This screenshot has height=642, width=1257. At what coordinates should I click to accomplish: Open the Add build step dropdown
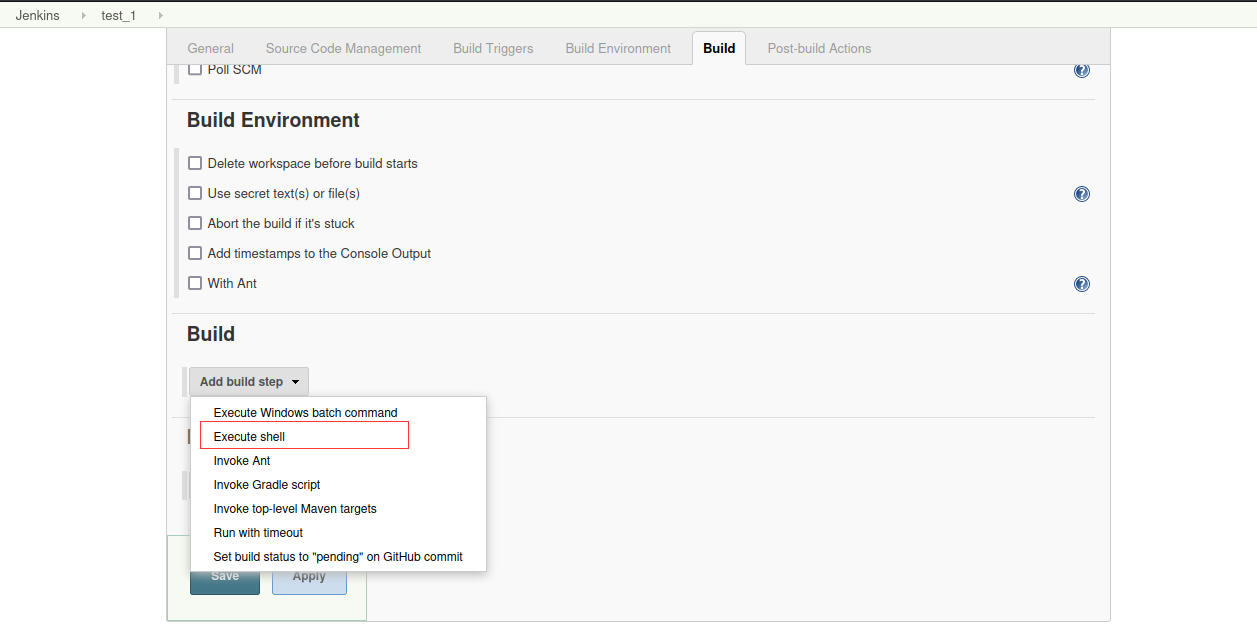click(x=249, y=382)
